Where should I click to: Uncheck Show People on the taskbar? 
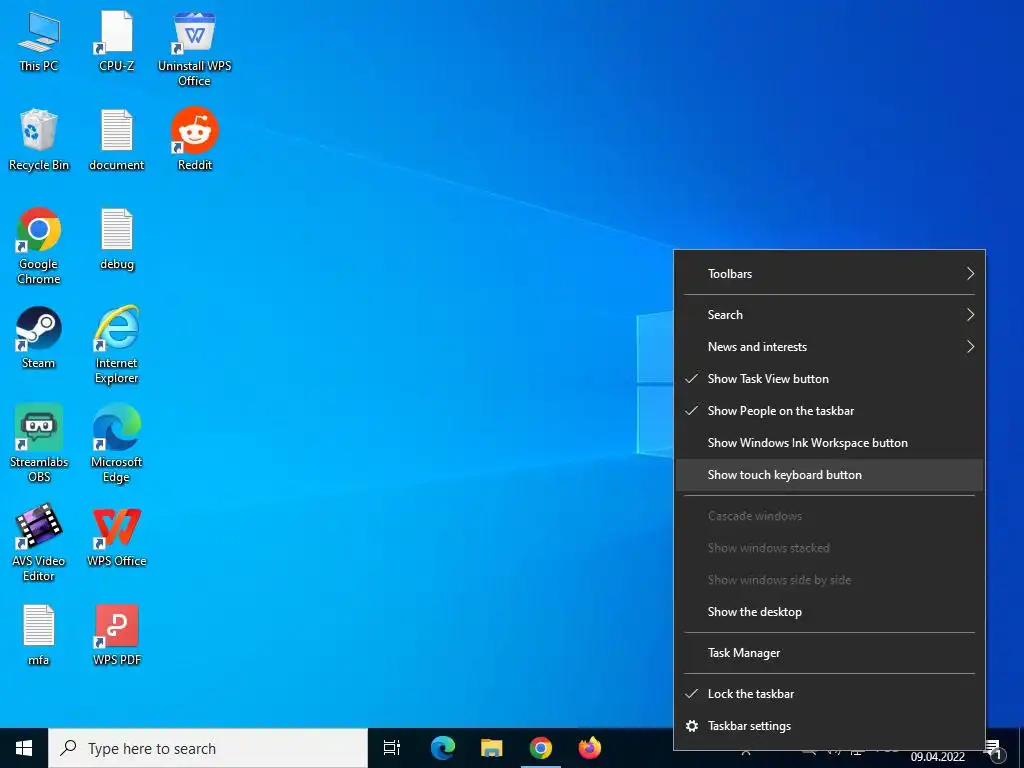click(829, 411)
